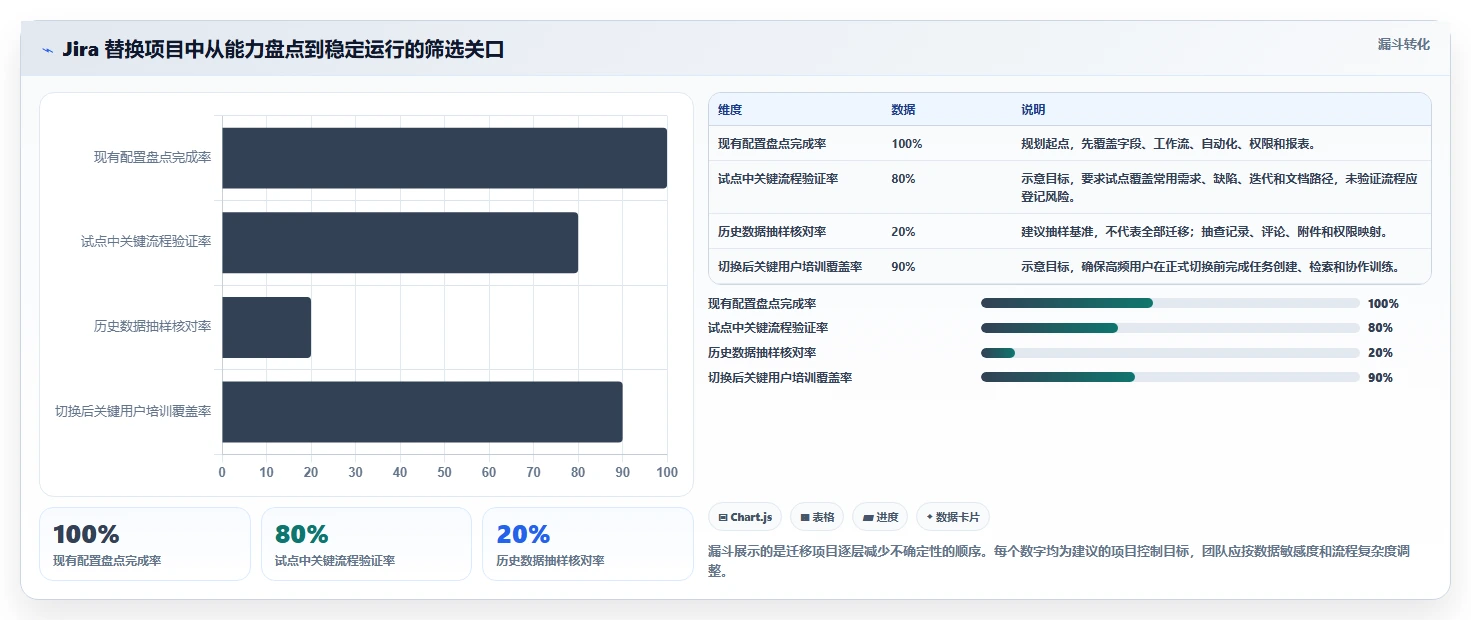Click the progress list label 历史数据抽样核对率

(762, 353)
